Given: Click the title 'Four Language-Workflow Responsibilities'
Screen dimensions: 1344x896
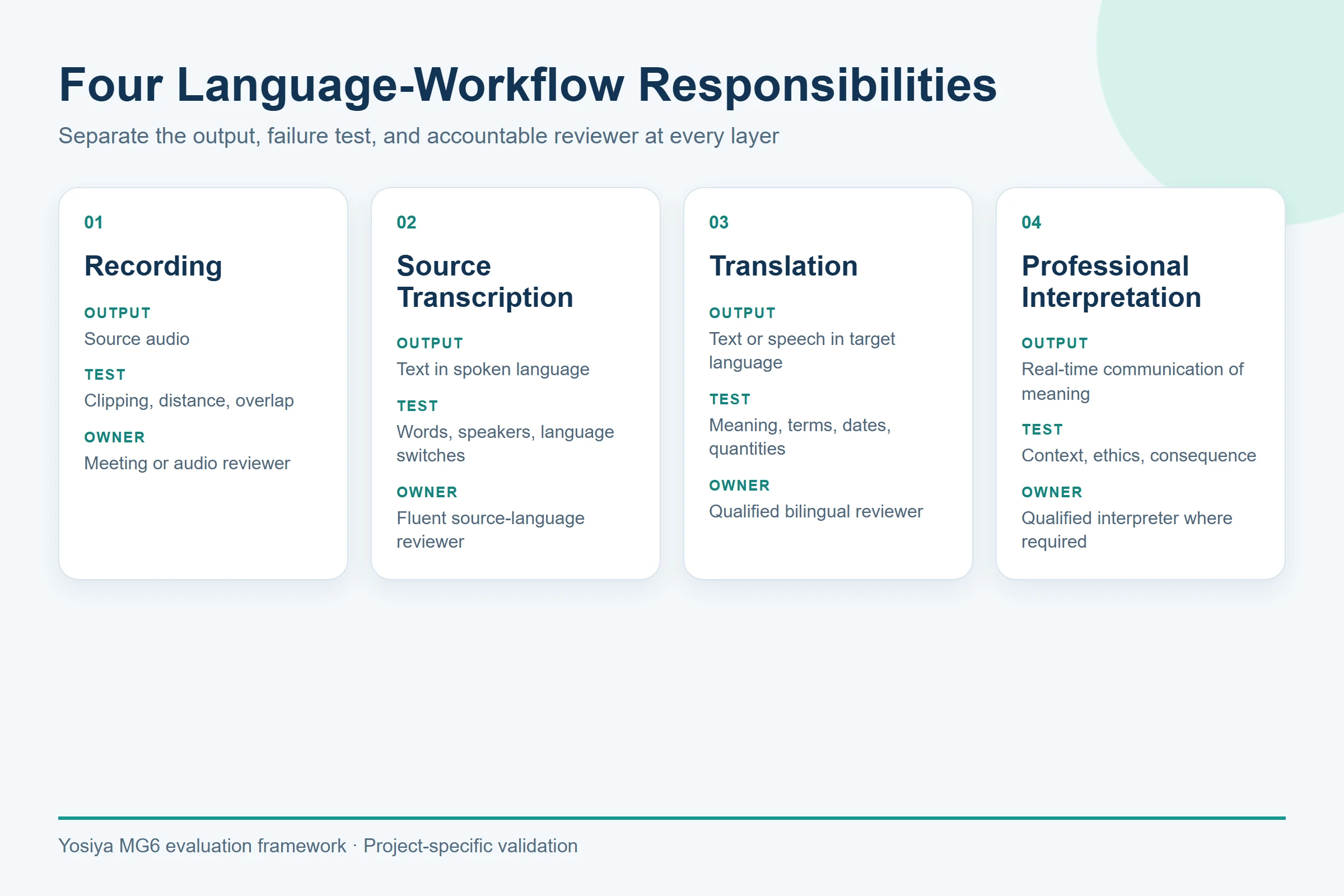Looking at the screenshot, I should pos(528,86).
